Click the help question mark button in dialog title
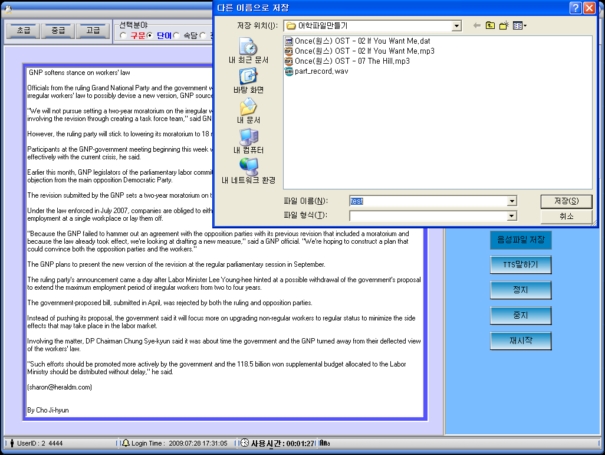Screen dimensions: 605x455 [x=575, y=8]
